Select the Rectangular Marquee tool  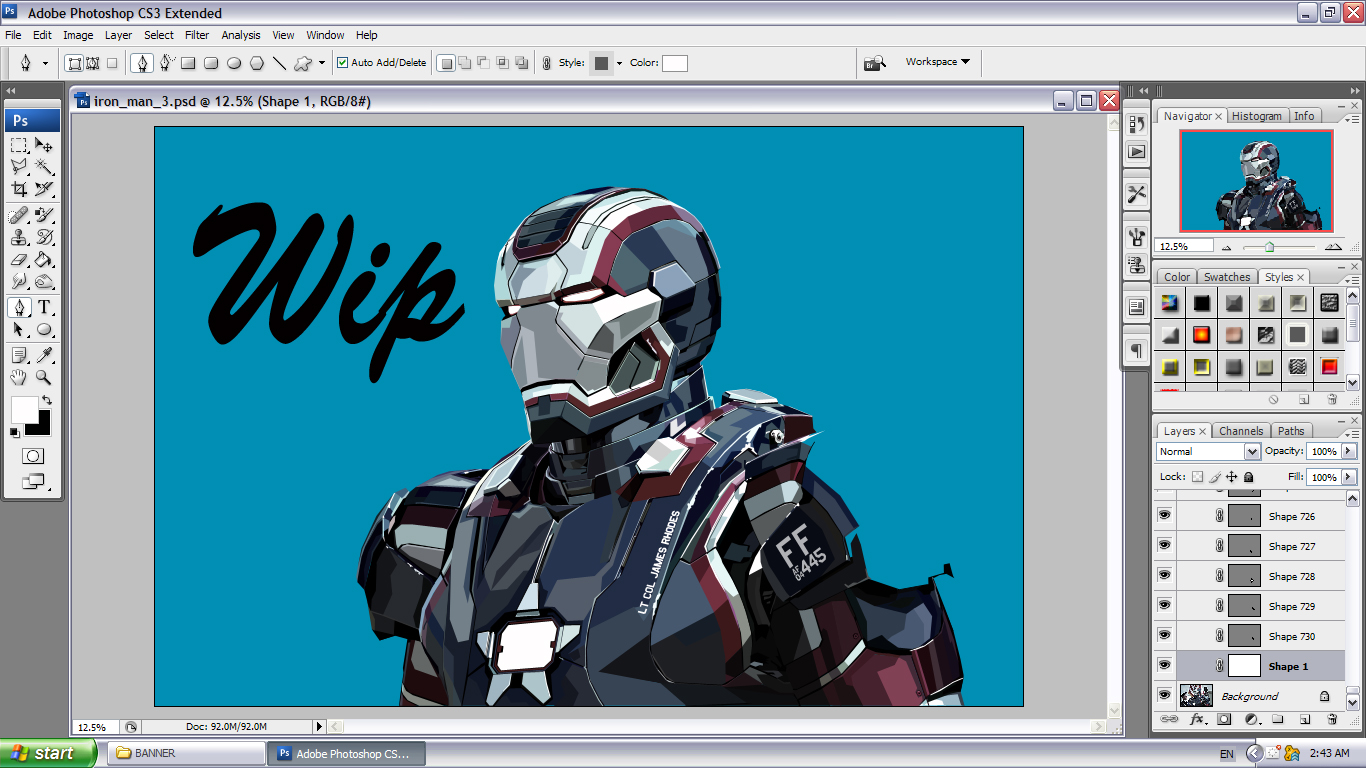click(x=19, y=145)
